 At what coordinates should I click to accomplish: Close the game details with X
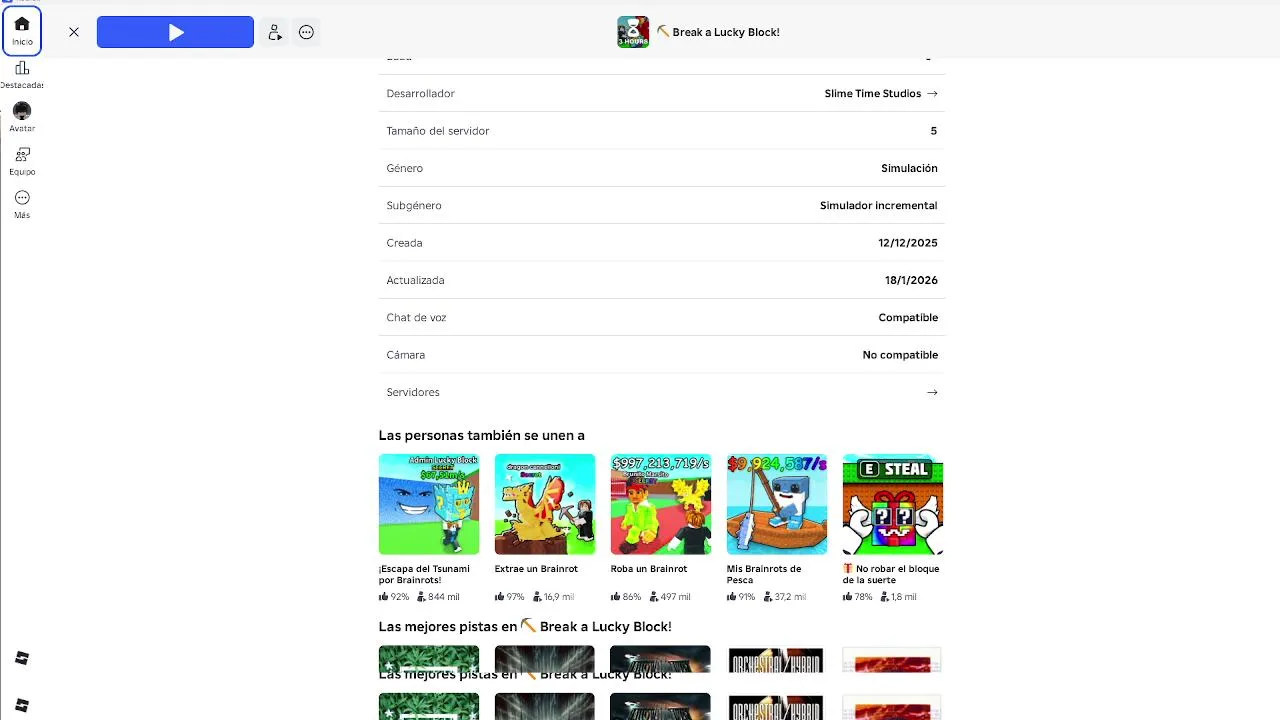[74, 32]
